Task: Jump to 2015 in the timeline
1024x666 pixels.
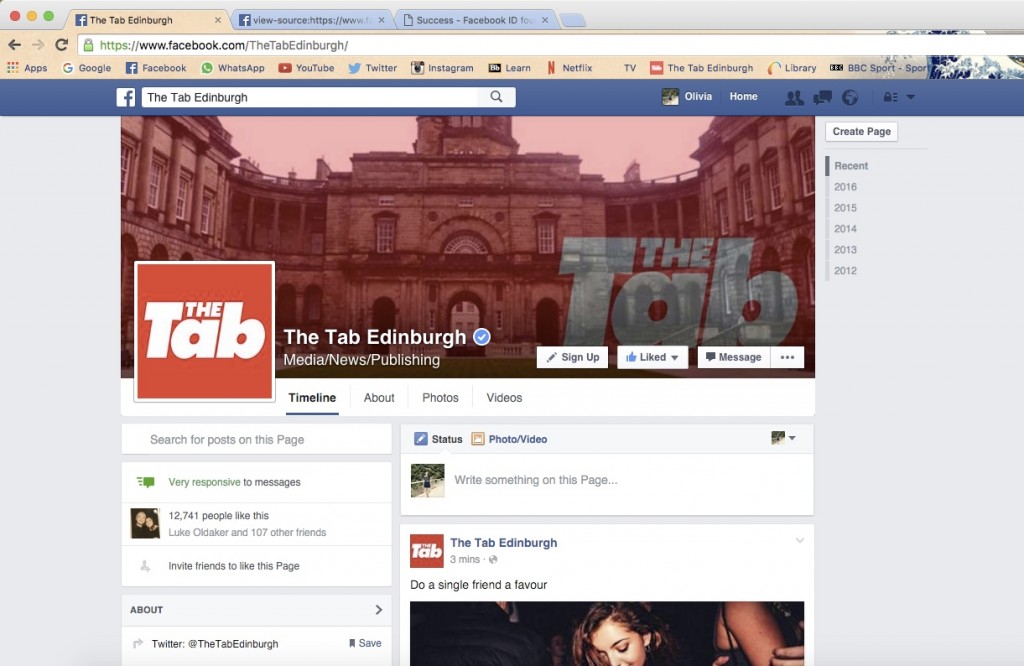Action: tap(845, 208)
